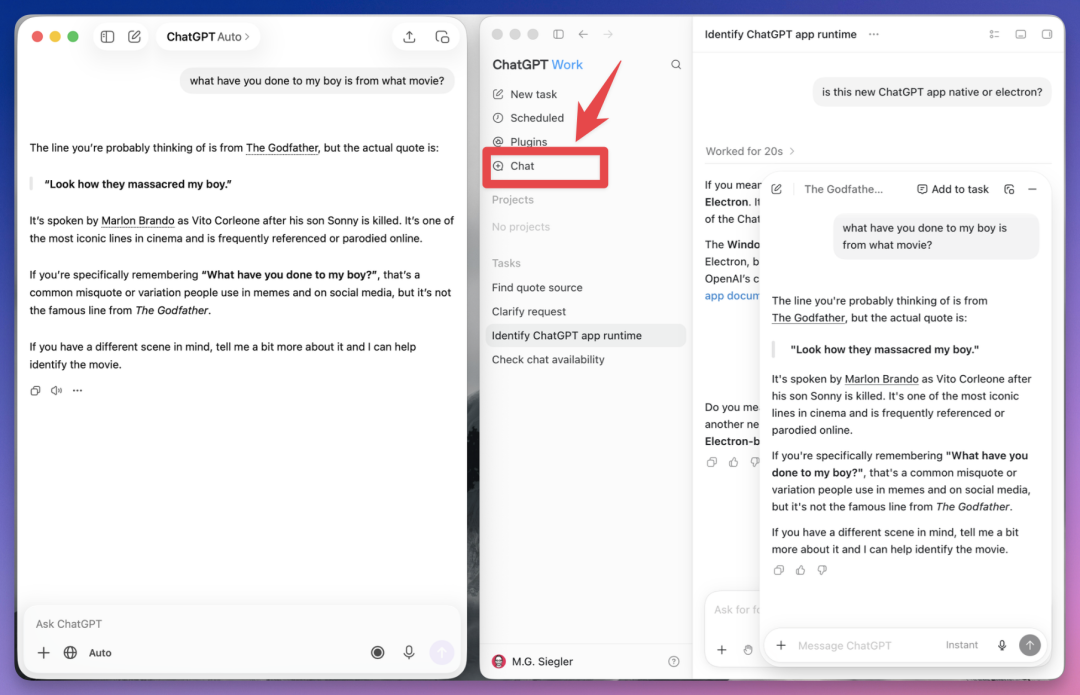Click the Projects section header
1080x695 pixels.
pos(512,200)
